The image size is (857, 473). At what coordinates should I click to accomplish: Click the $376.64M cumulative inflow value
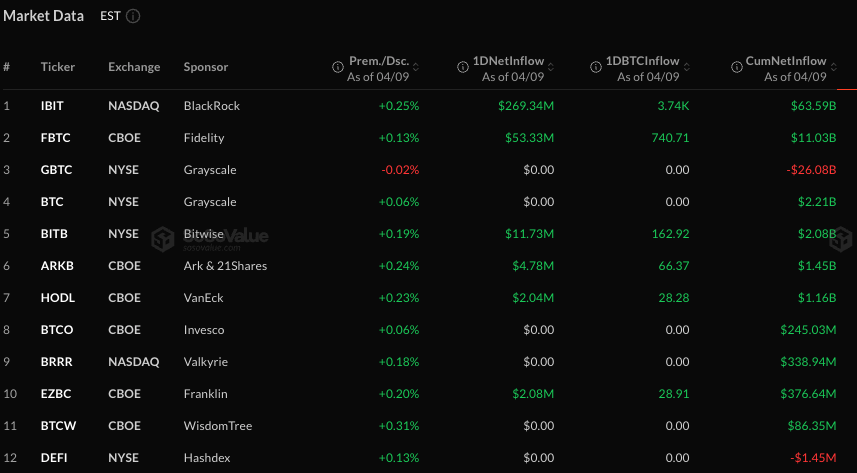pyautogui.click(x=808, y=394)
